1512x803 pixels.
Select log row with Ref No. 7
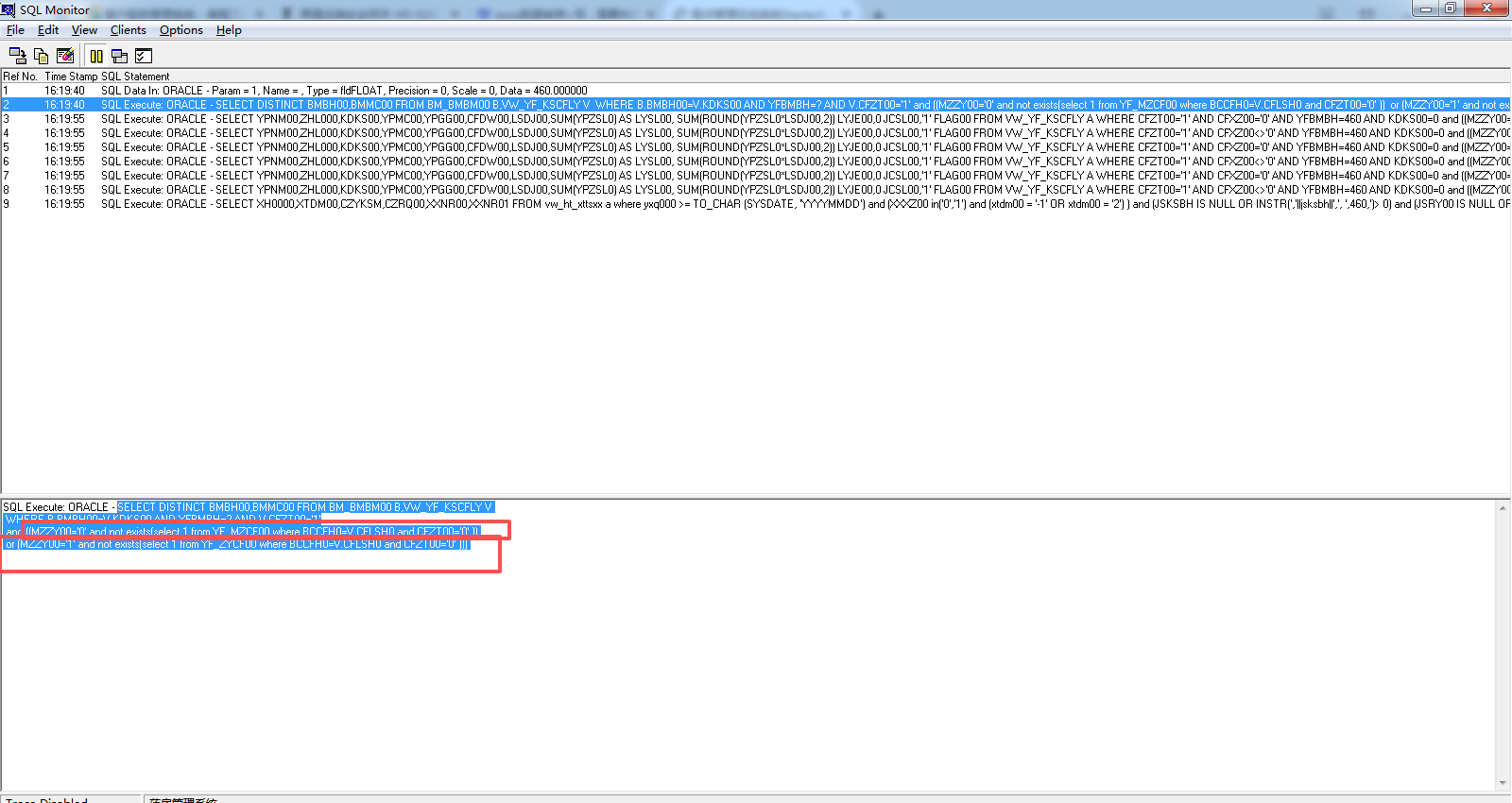[x=756, y=176]
